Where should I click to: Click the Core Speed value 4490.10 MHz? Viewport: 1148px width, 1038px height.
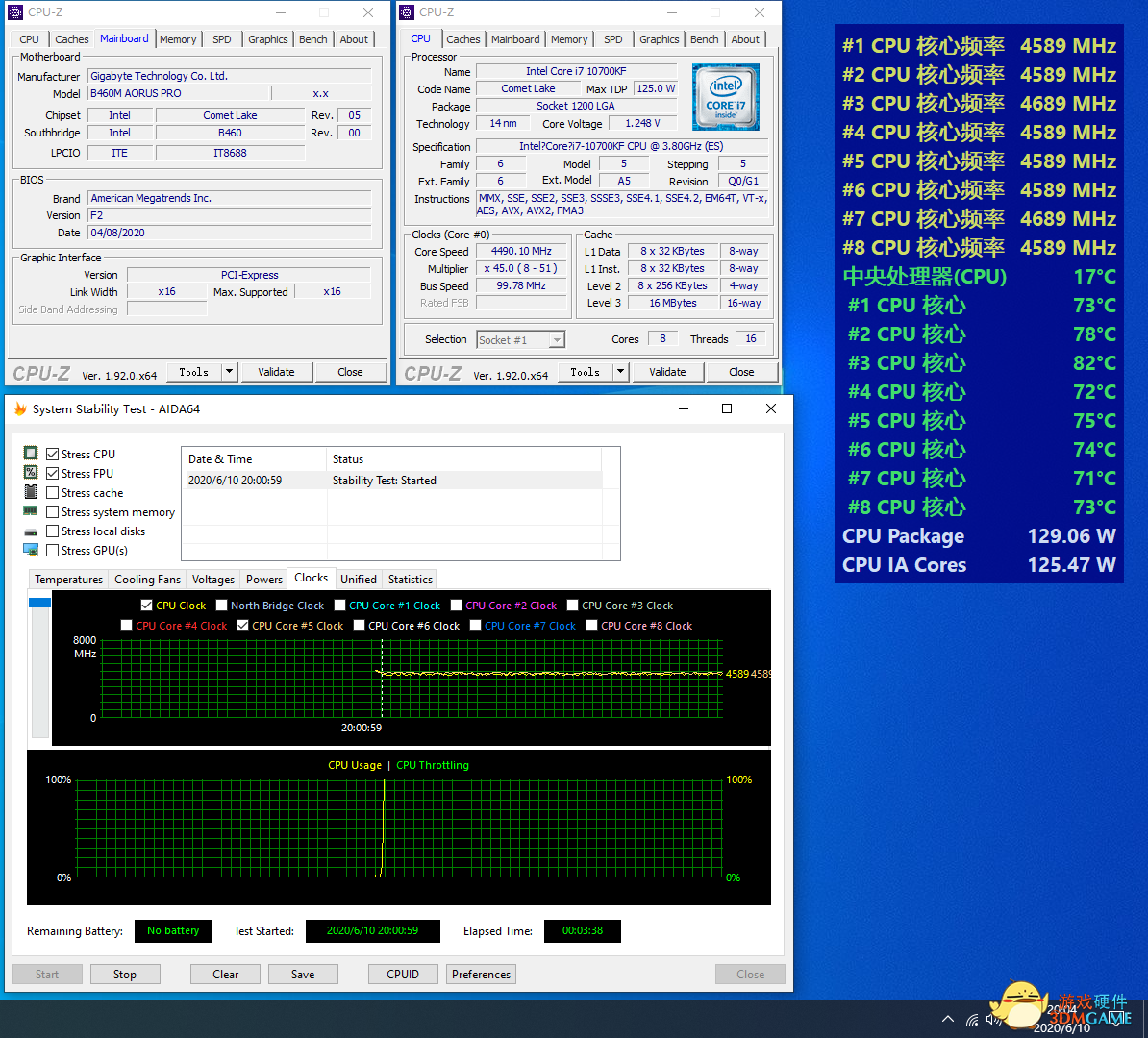pyautogui.click(x=521, y=251)
